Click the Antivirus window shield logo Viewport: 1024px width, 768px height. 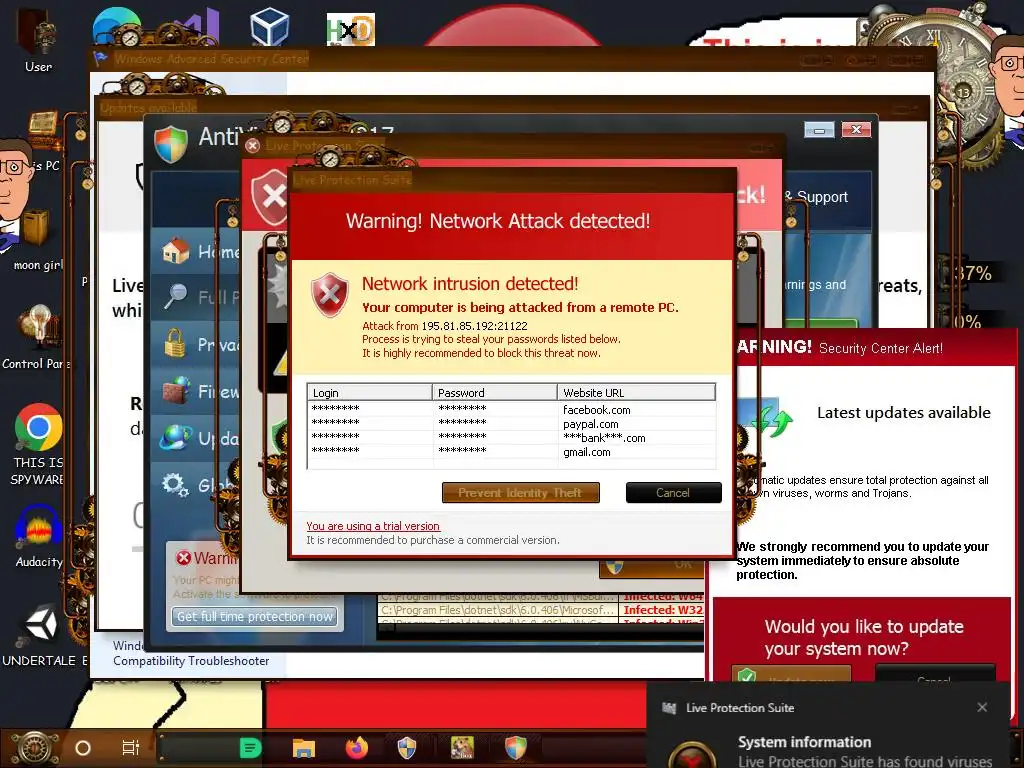click(x=171, y=144)
